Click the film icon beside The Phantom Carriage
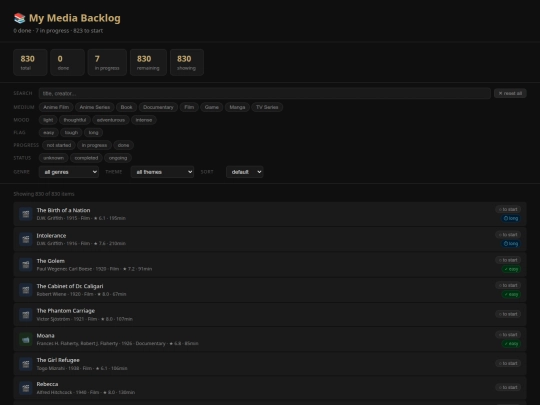This screenshot has width=540, height=405. (x=25, y=315)
